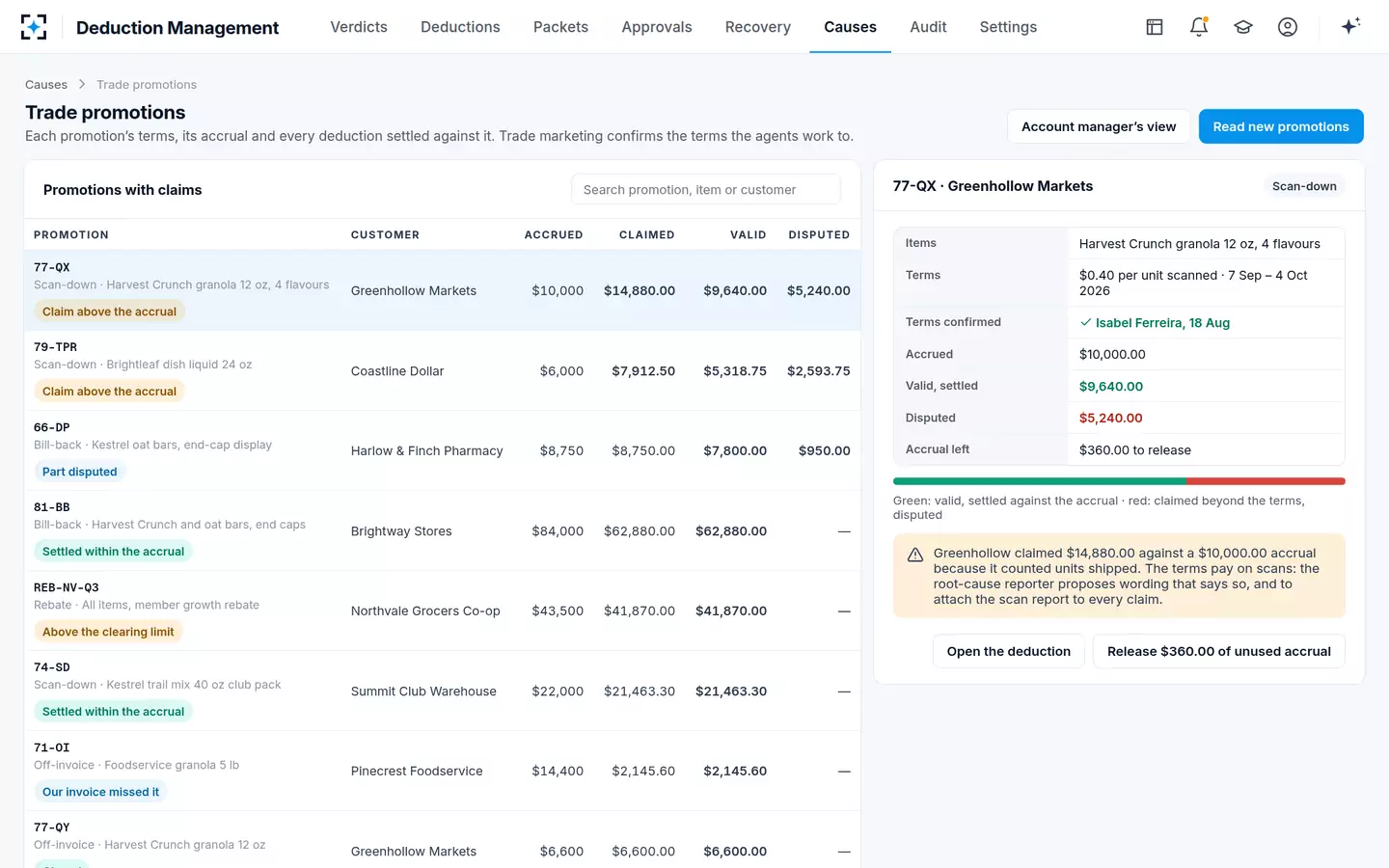Click Open the deduction button
Screen dimensions: 1389x868
coord(1009,651)
